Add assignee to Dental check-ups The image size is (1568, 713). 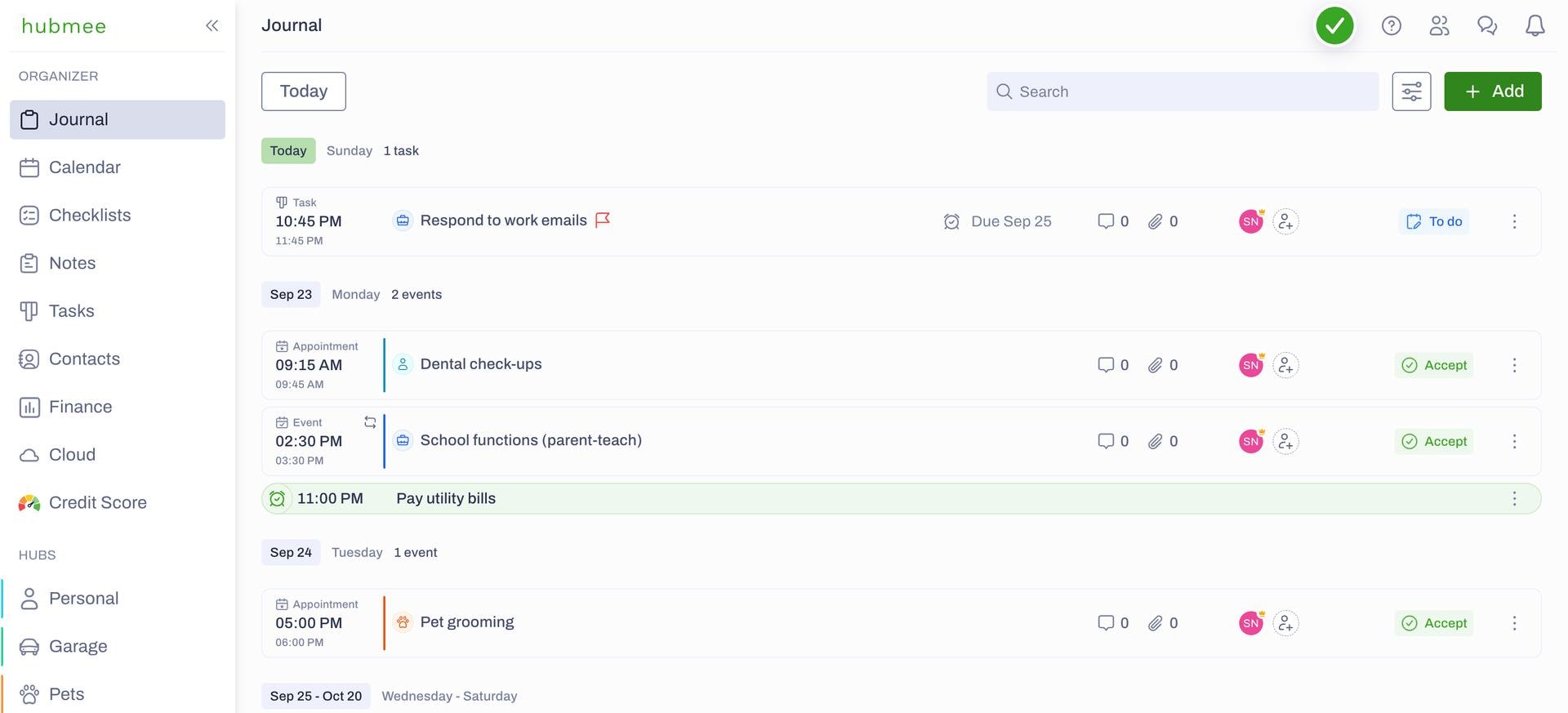(1285, 365)
